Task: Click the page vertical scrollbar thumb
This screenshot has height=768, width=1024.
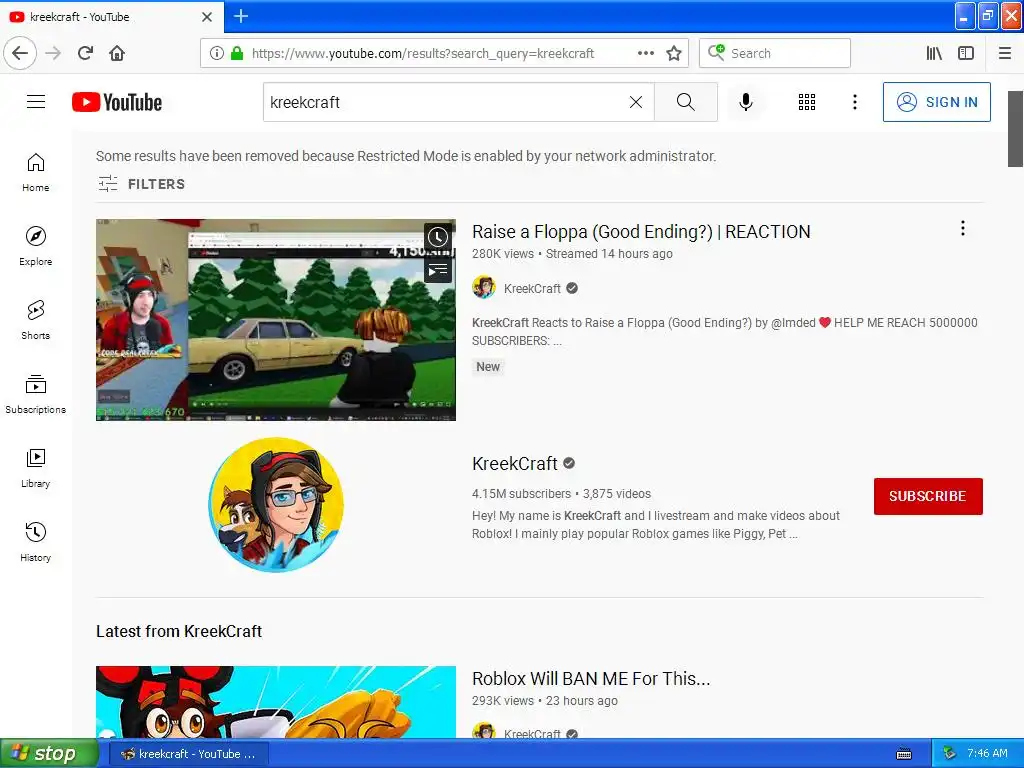Action: [1015, 129]
